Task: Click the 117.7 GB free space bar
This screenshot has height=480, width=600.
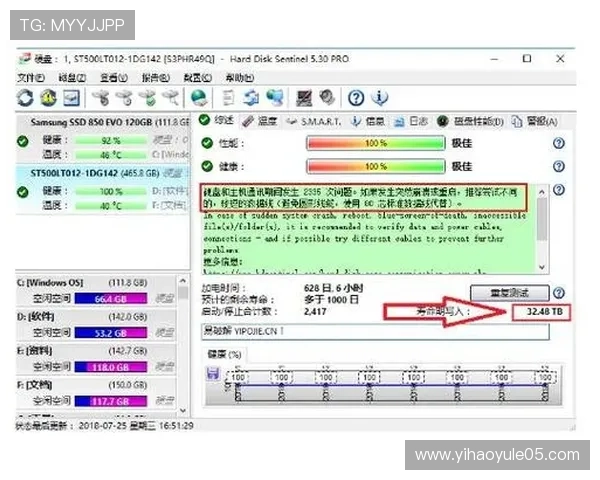Action: coord(111,401)
